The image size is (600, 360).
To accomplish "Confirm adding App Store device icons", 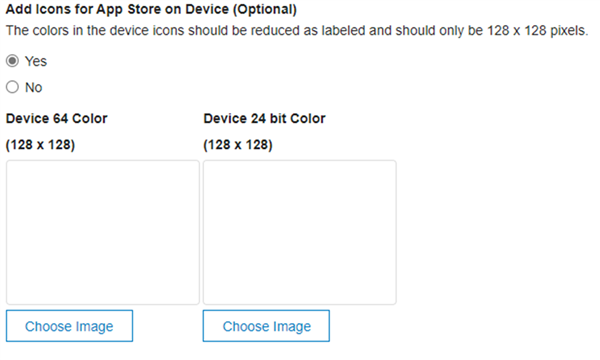I will (12, 61).
